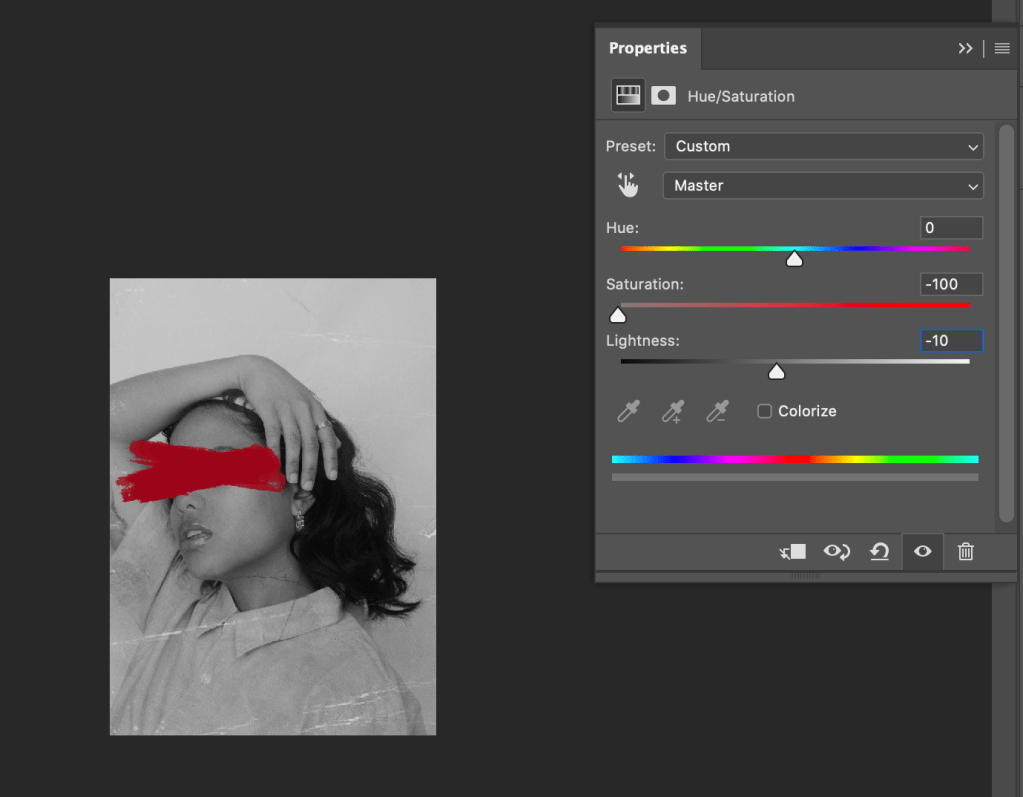Toggle adjustment layer visibility eye
This screenshot has width=1023, height=797.
pyautogui.click(x=922, y=551)
